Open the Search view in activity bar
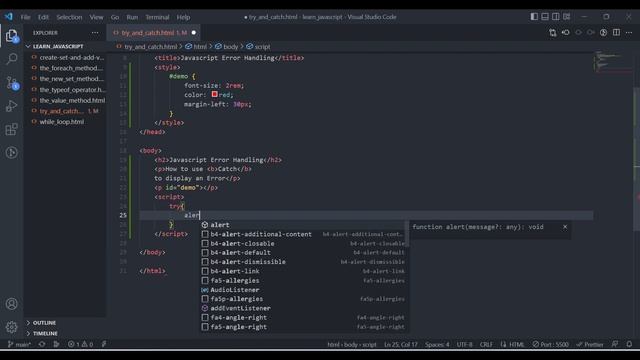 click(12, 59)
